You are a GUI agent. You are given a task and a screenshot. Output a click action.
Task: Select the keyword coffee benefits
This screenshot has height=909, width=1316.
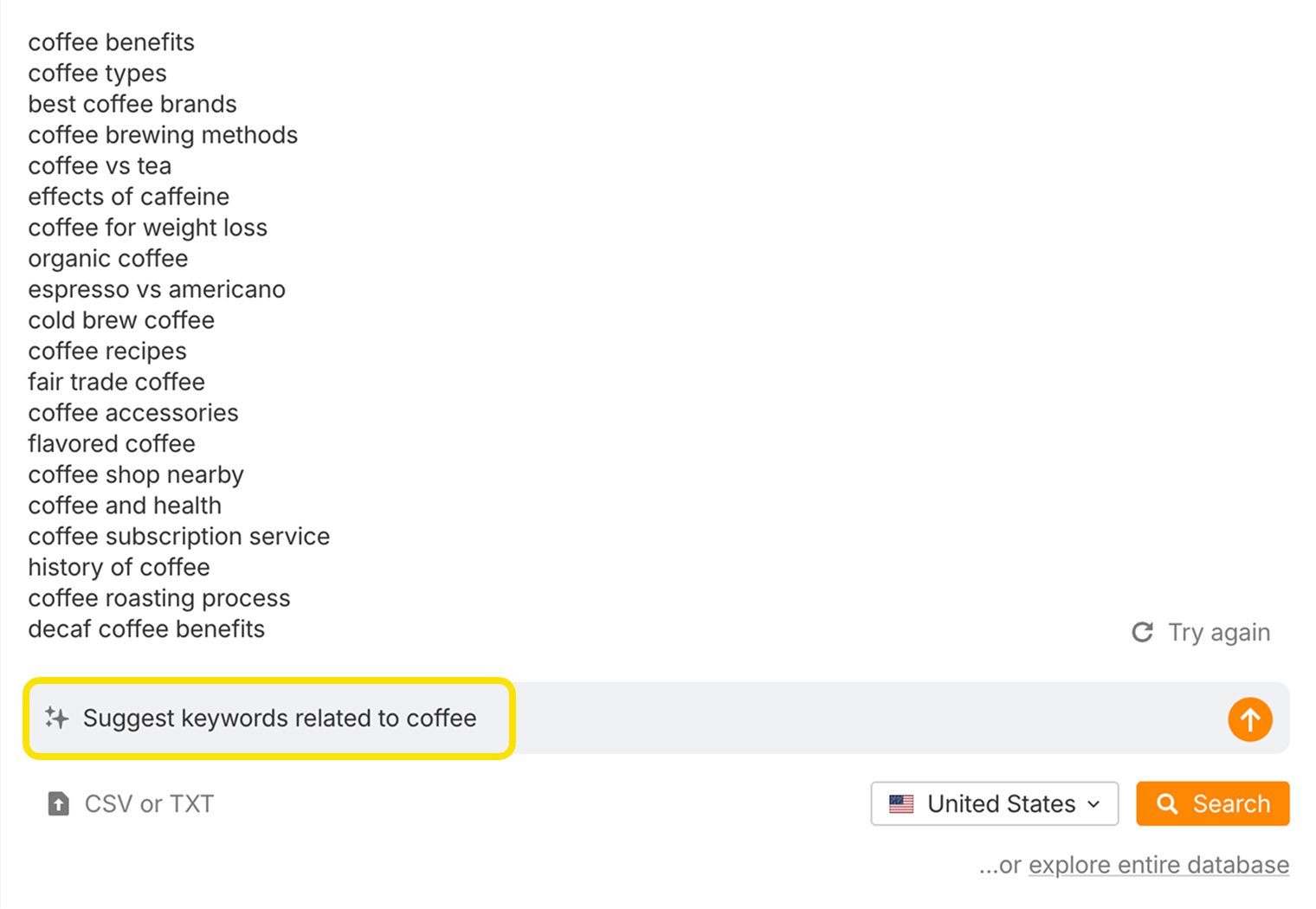(x=111, y=42)
